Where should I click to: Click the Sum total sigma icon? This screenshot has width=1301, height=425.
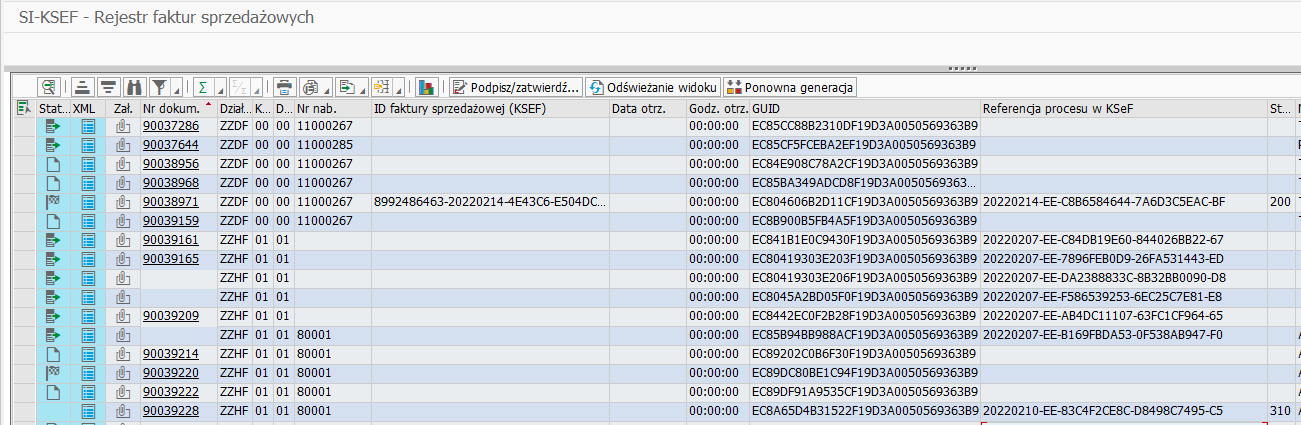click(x=202, y=87)
